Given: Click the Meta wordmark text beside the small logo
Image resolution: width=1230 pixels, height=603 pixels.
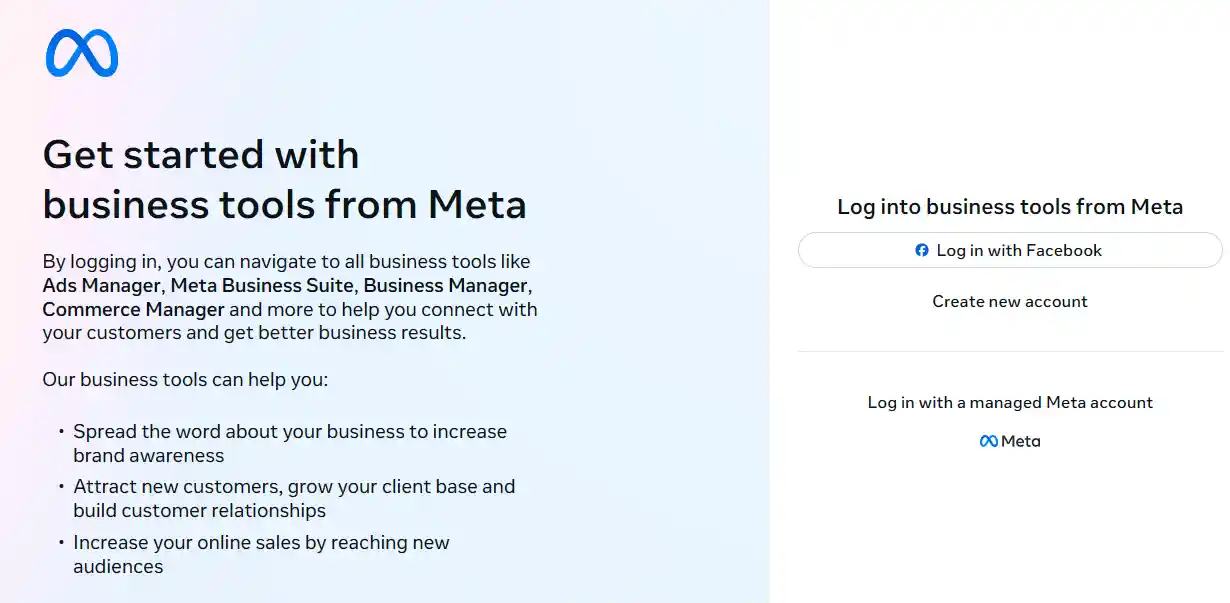Looking at the screenshot, I should pyautogui.click(x=1021, y=441).
